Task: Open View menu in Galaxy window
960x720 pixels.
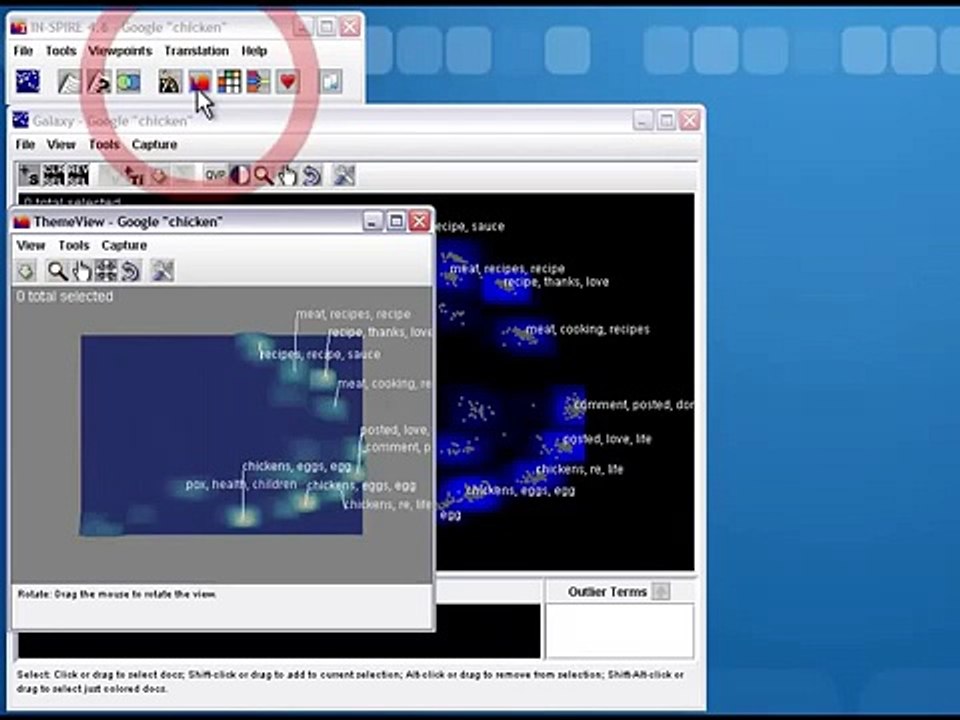Action: pyautogui.click(x=61, y=144)
